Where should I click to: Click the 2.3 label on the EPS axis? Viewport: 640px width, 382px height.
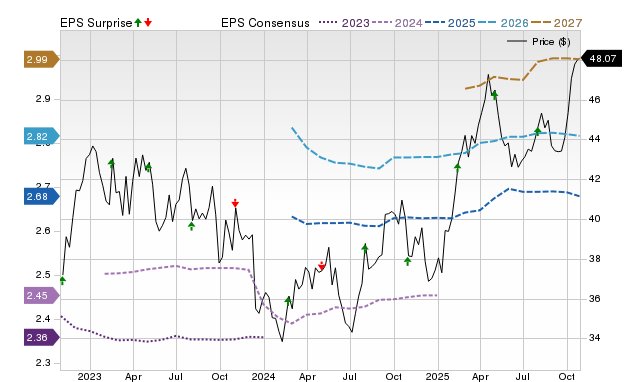43,363
